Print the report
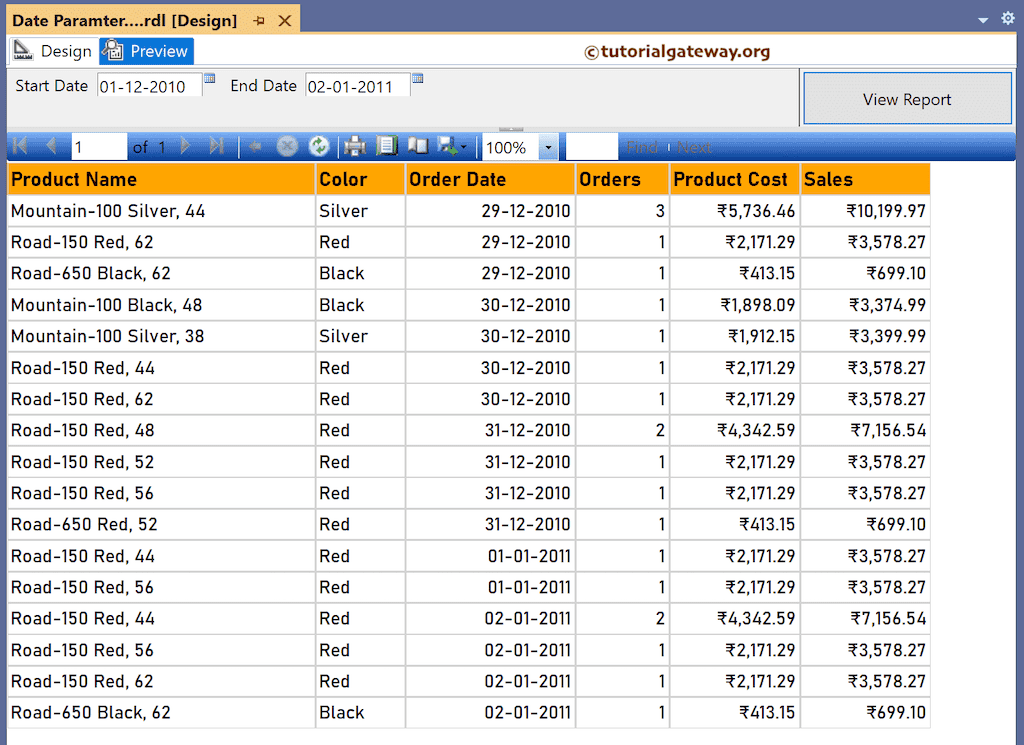Viewport: 1024px width, 745px height. pyautogui.click(x=354, y=146)
